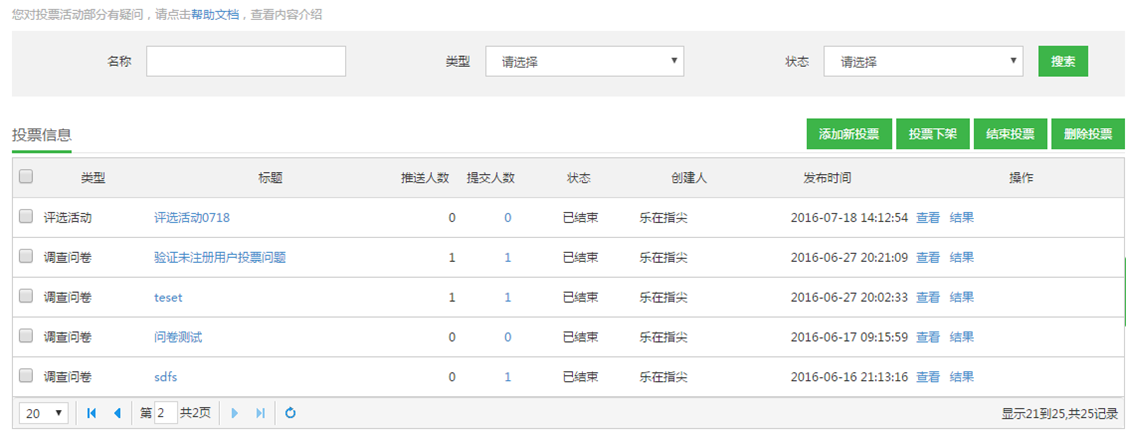Switch to the 投票信息 tab
The width and height of the screenshot is (1126, 443).
point(41,135)
